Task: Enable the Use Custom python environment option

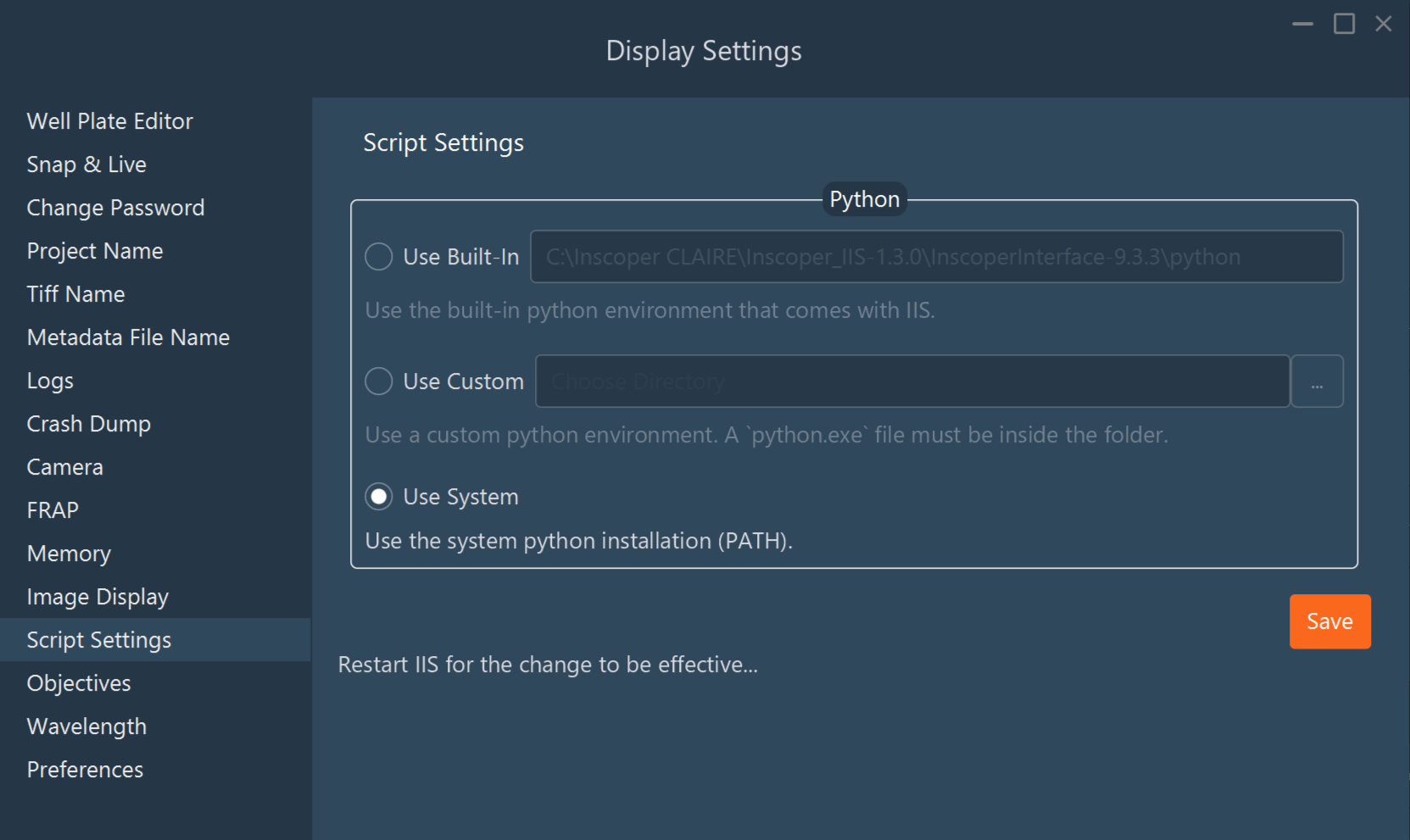Action: tap(378, 381)
